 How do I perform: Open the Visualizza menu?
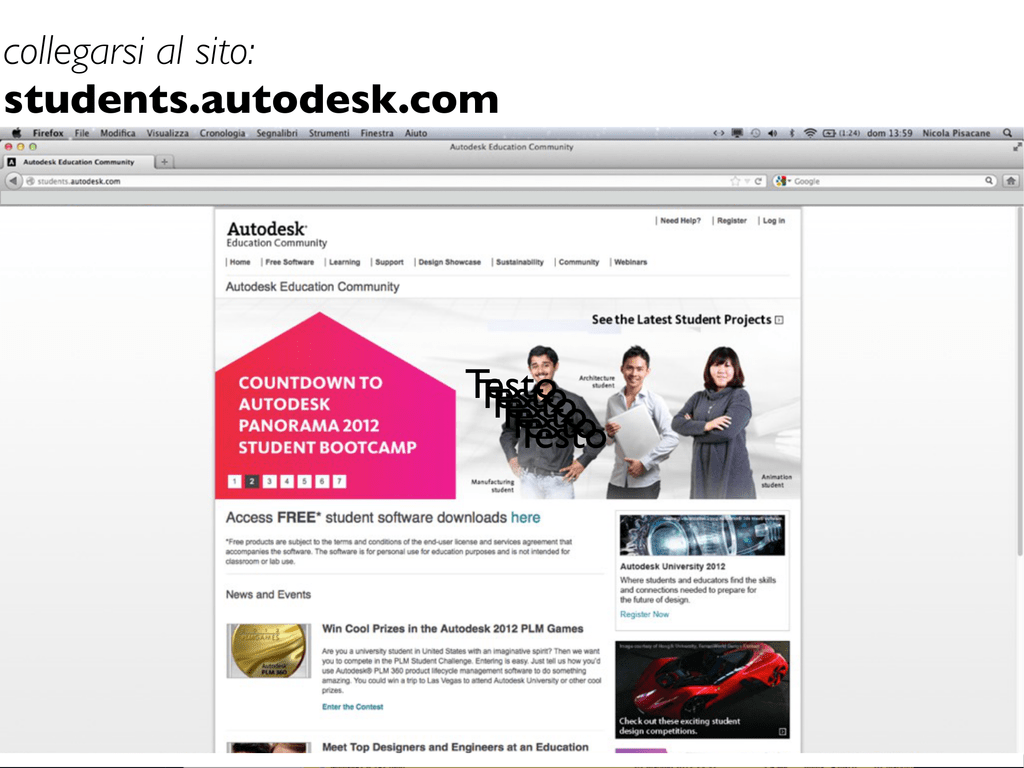point(167,133)
